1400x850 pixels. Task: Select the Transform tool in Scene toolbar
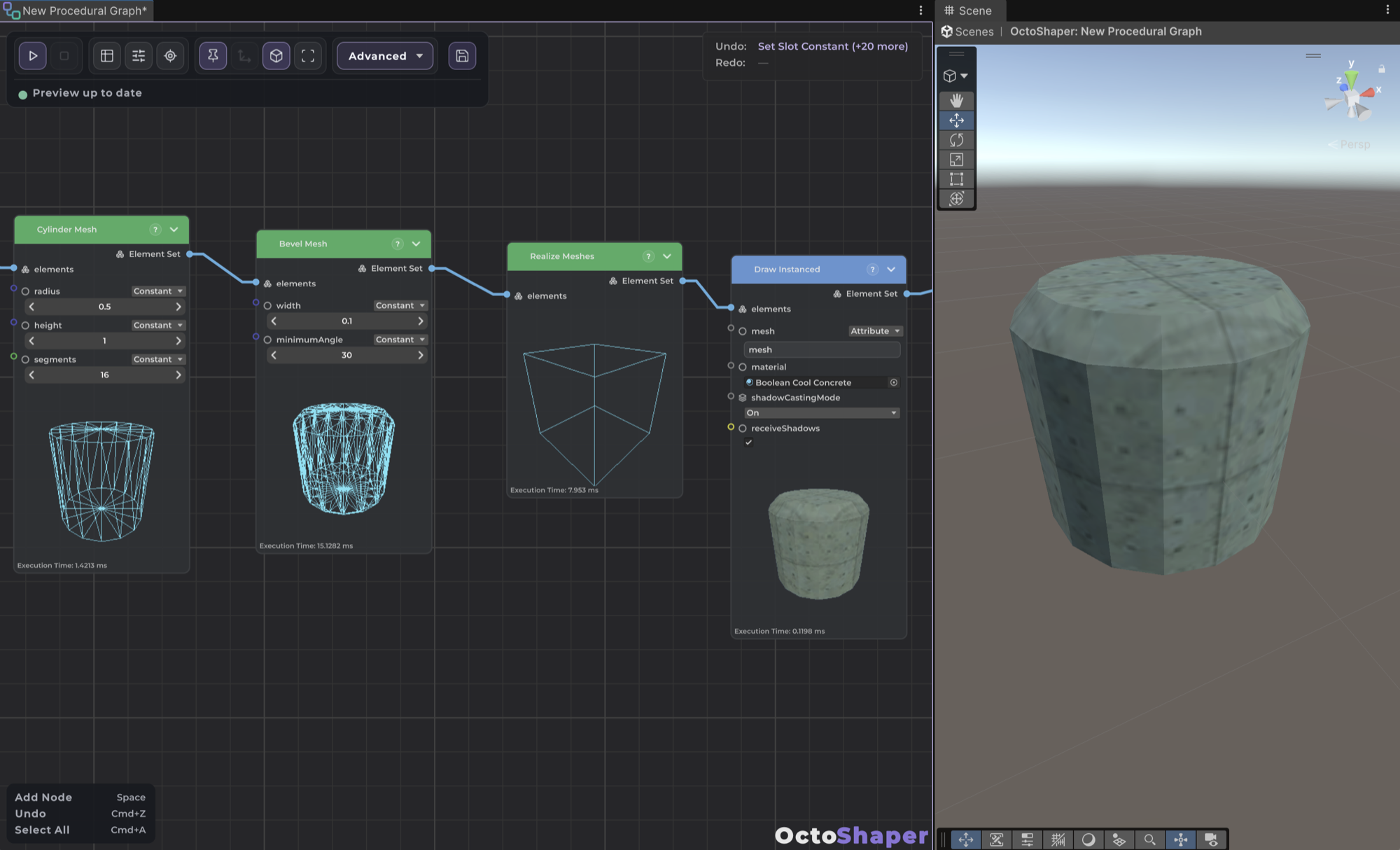[956, 199]
